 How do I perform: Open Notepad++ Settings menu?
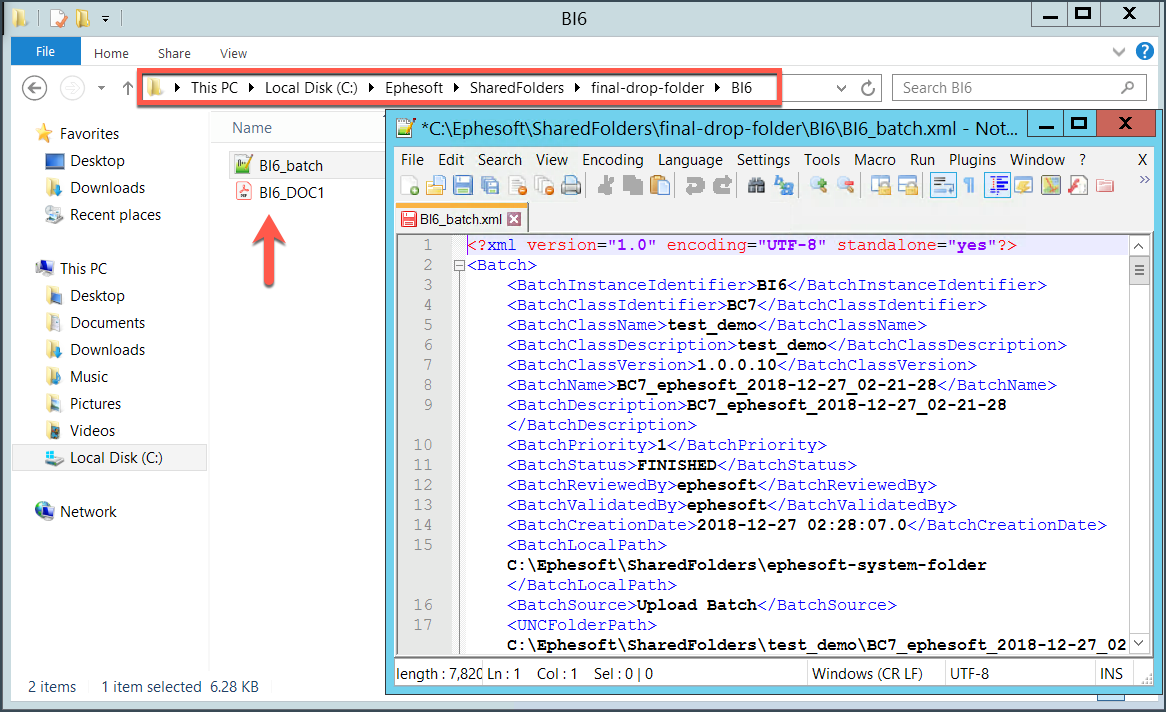(x=763, y=160)
